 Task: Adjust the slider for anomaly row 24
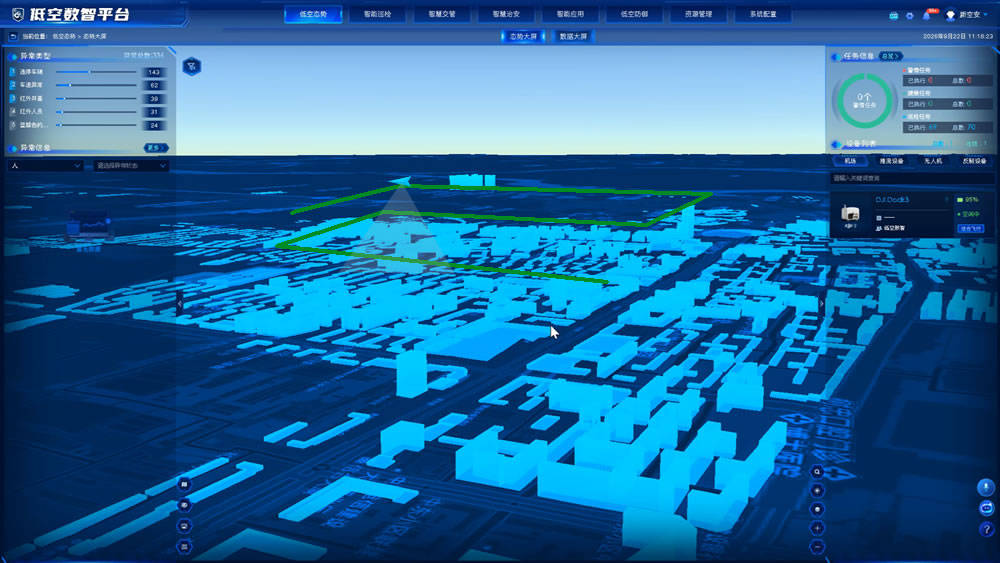[96, 125]
